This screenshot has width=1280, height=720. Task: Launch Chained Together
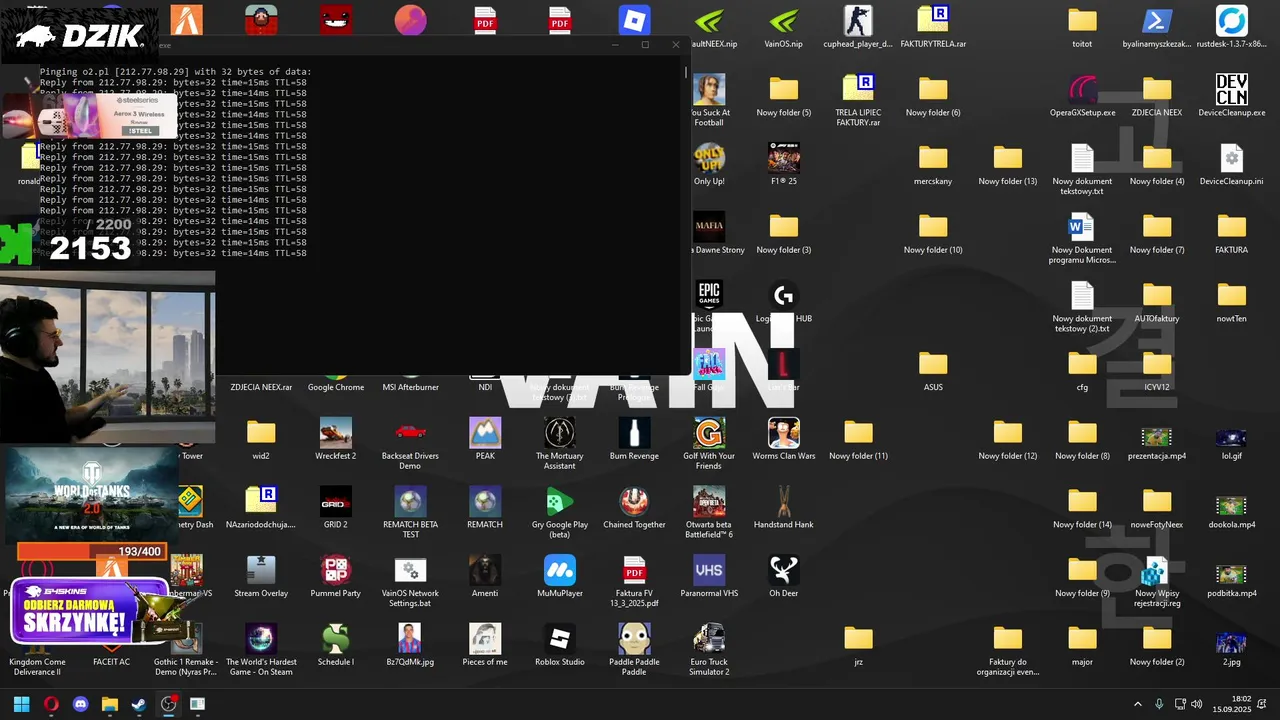click(634, 508)
